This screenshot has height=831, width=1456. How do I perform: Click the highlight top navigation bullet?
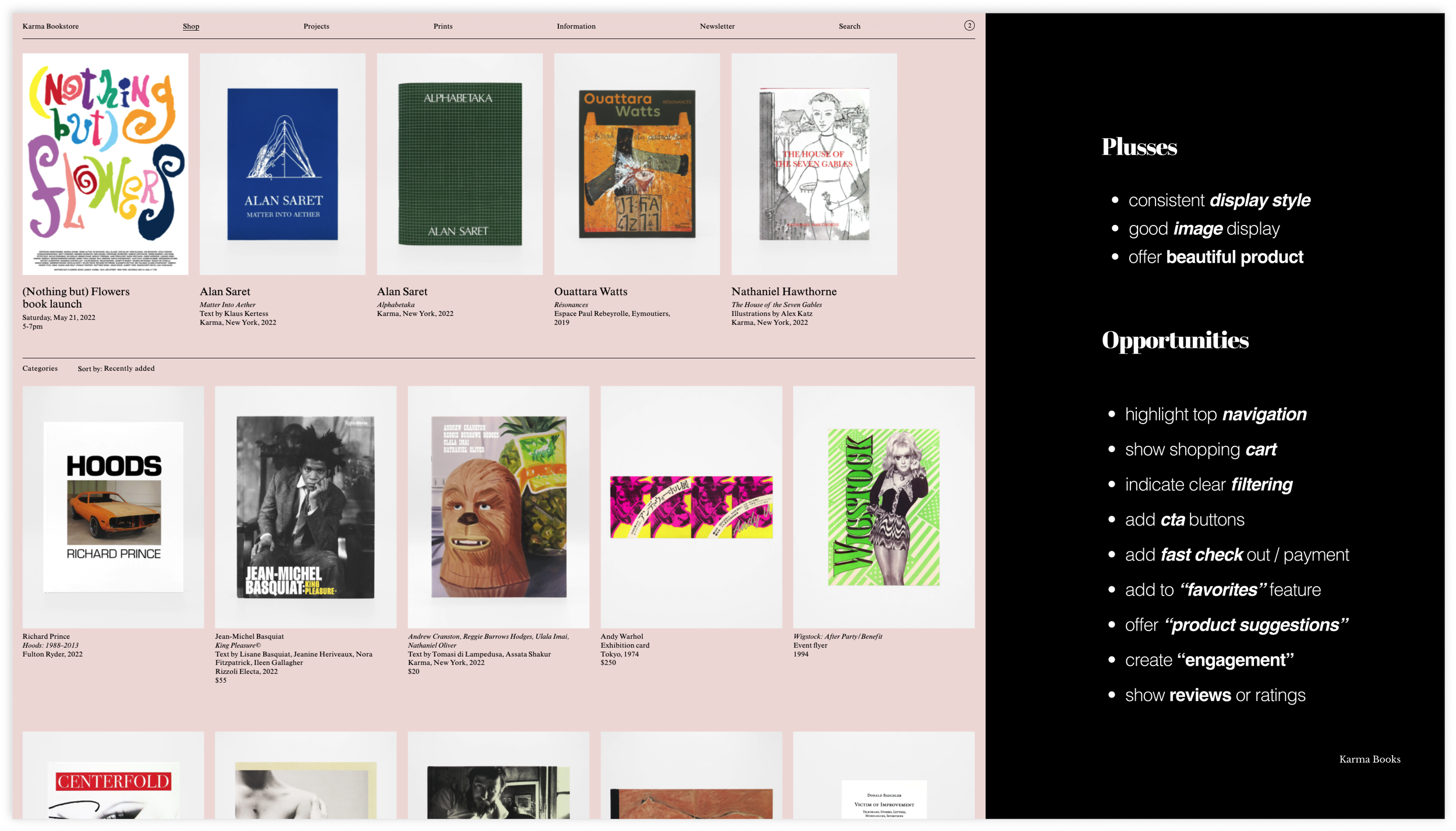coord(1215,414)
